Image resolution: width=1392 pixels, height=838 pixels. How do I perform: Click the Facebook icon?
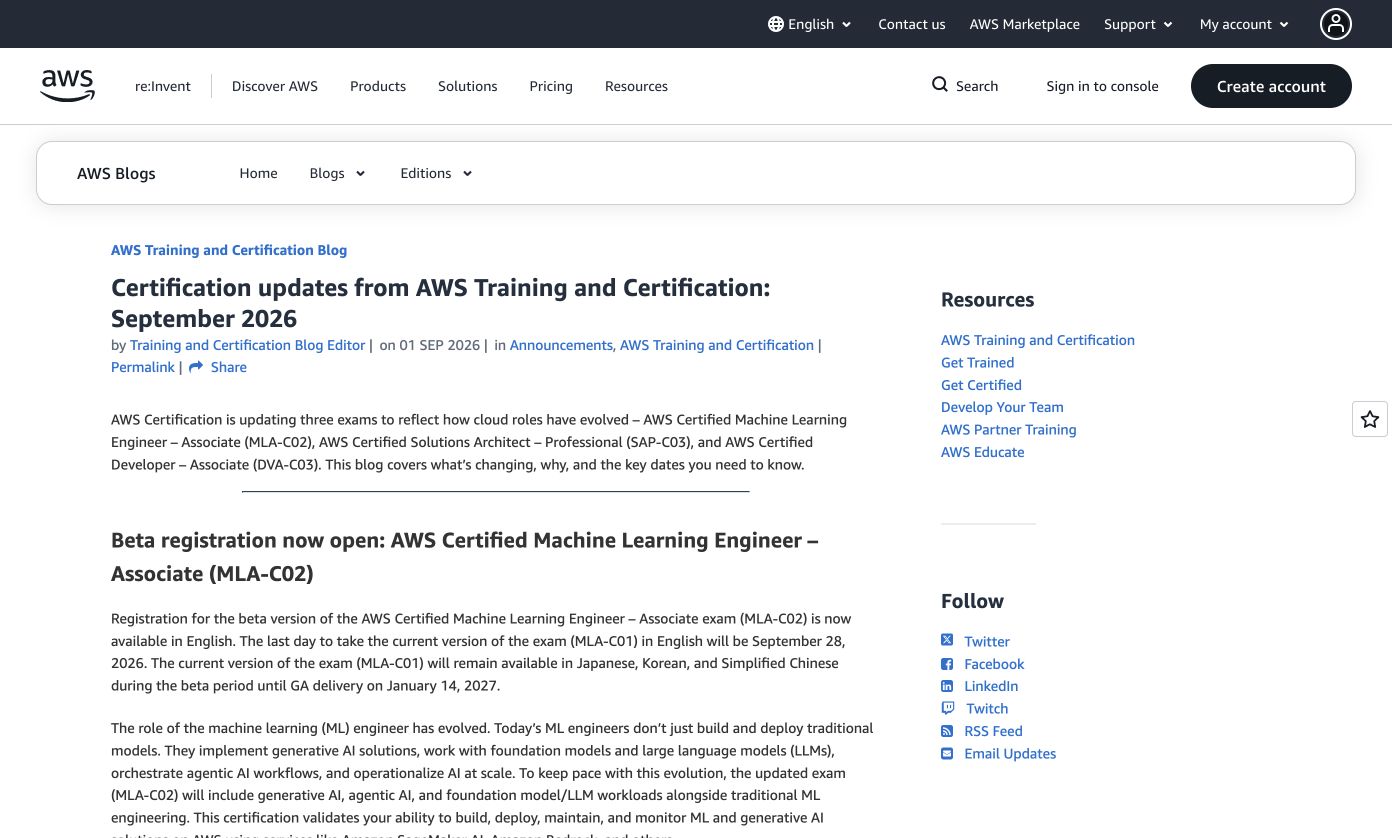tap(947, 664)
